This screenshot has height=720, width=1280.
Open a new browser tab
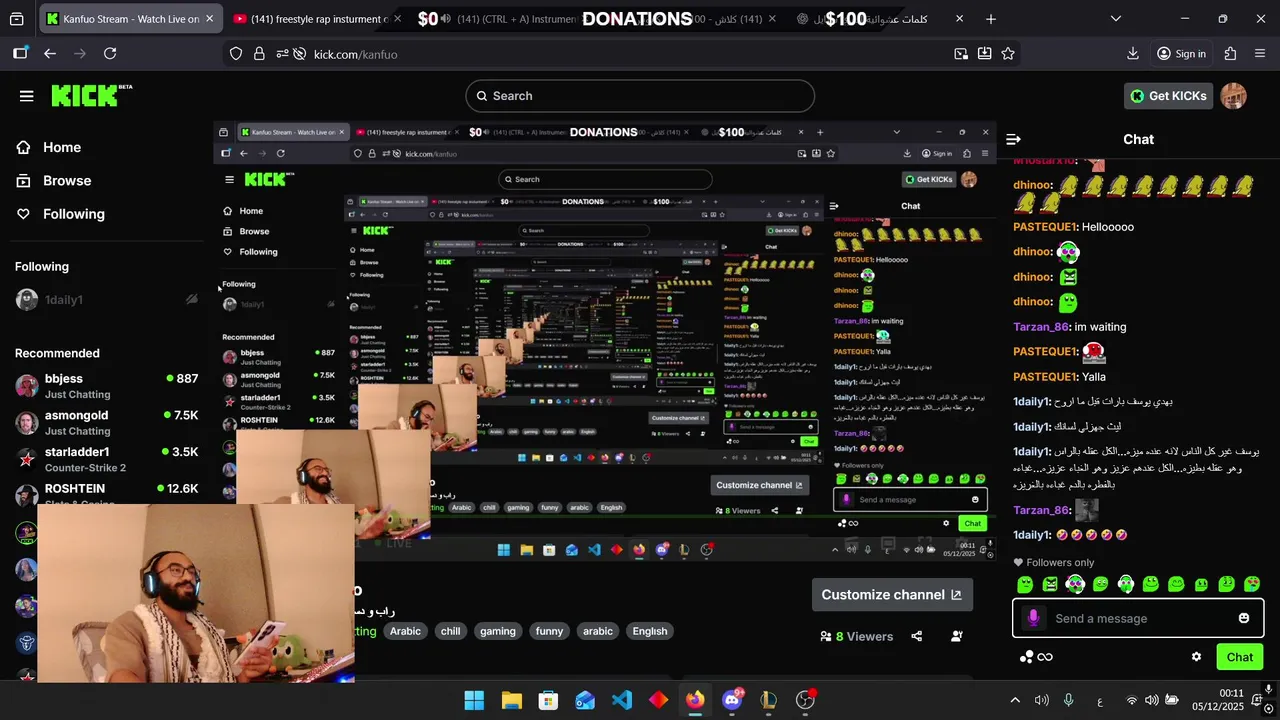[x=990, y=19]
